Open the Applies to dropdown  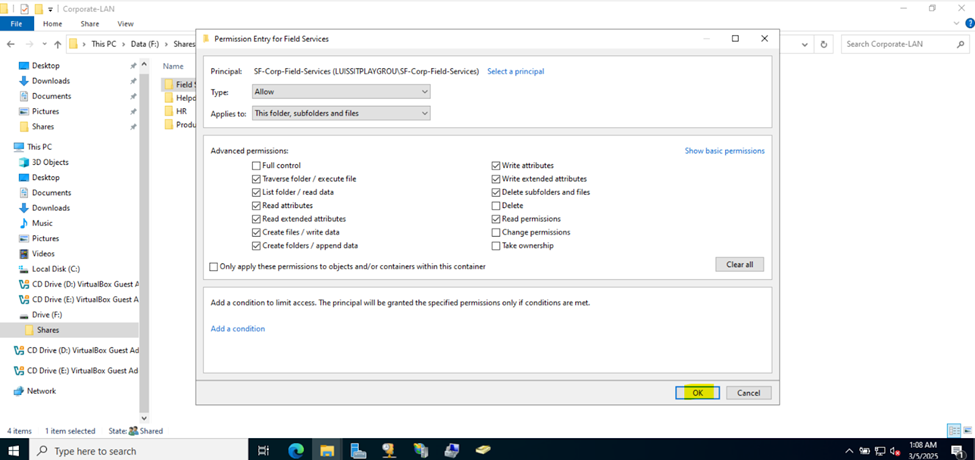341,113
